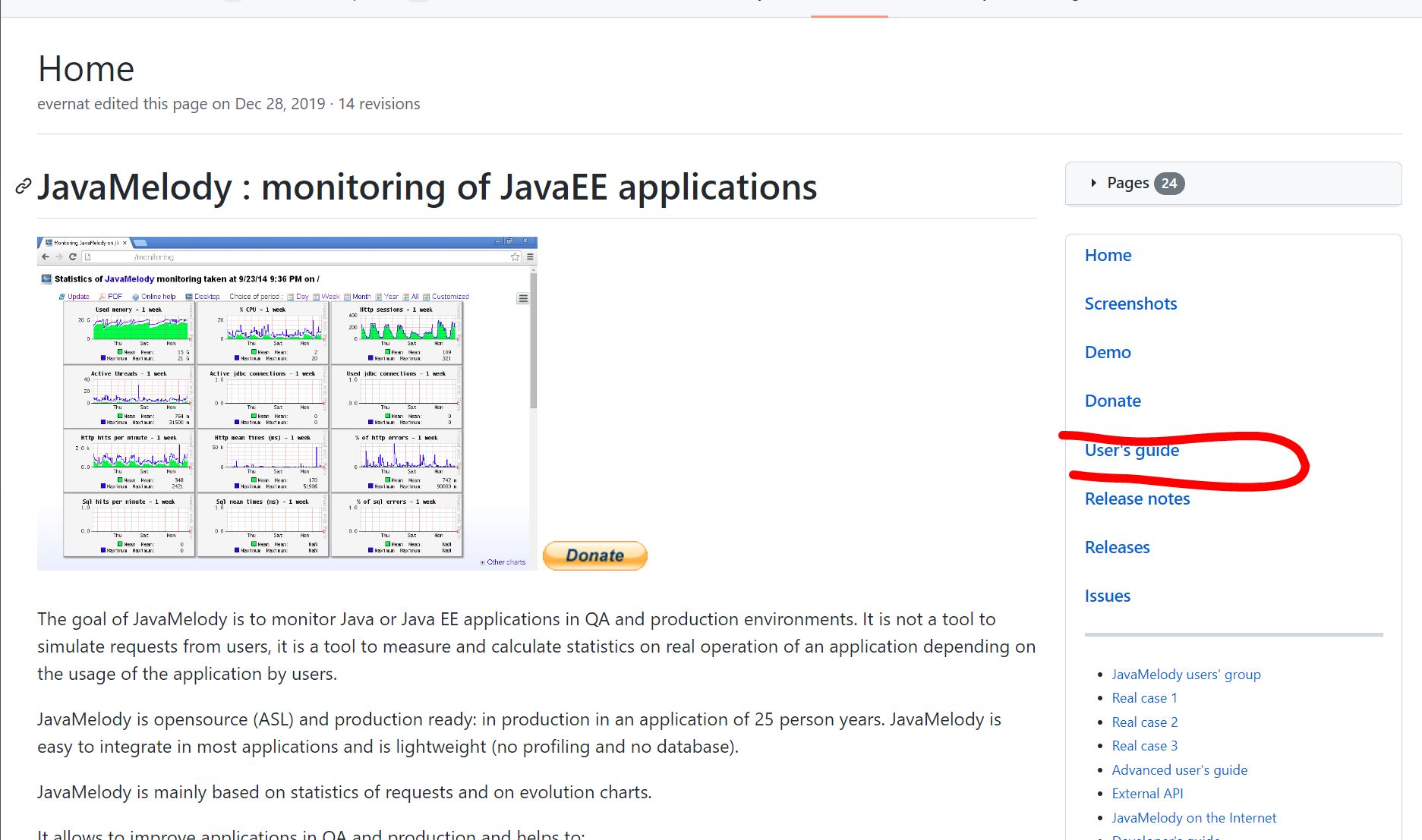Image resolution: width=1422 pixels, height=840 pixels.
Task: Click the Donate button
Action: tap(594, 555)
